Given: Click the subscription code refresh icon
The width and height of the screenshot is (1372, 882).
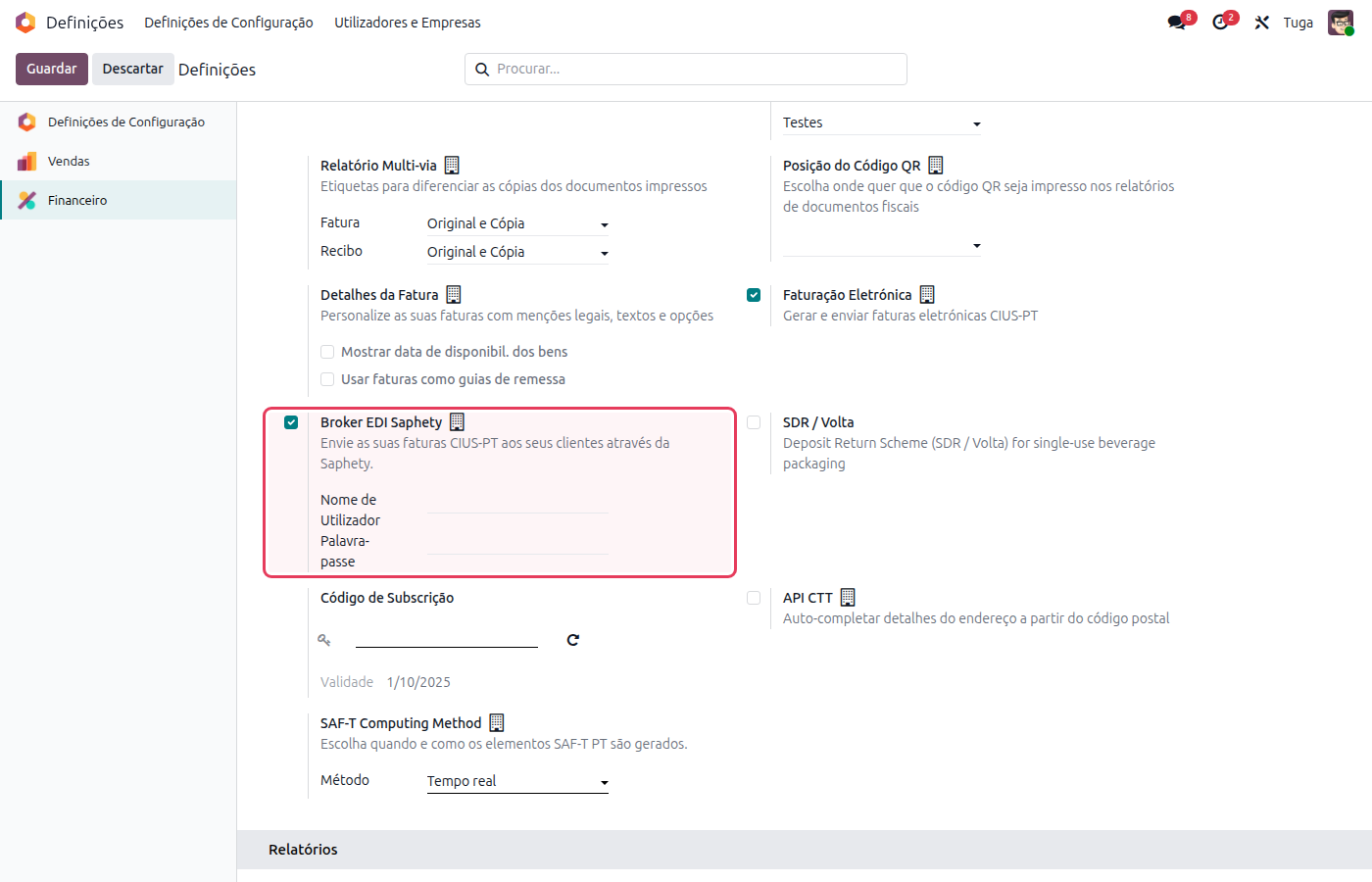Looking at the screenshot, I should (573, 640).
